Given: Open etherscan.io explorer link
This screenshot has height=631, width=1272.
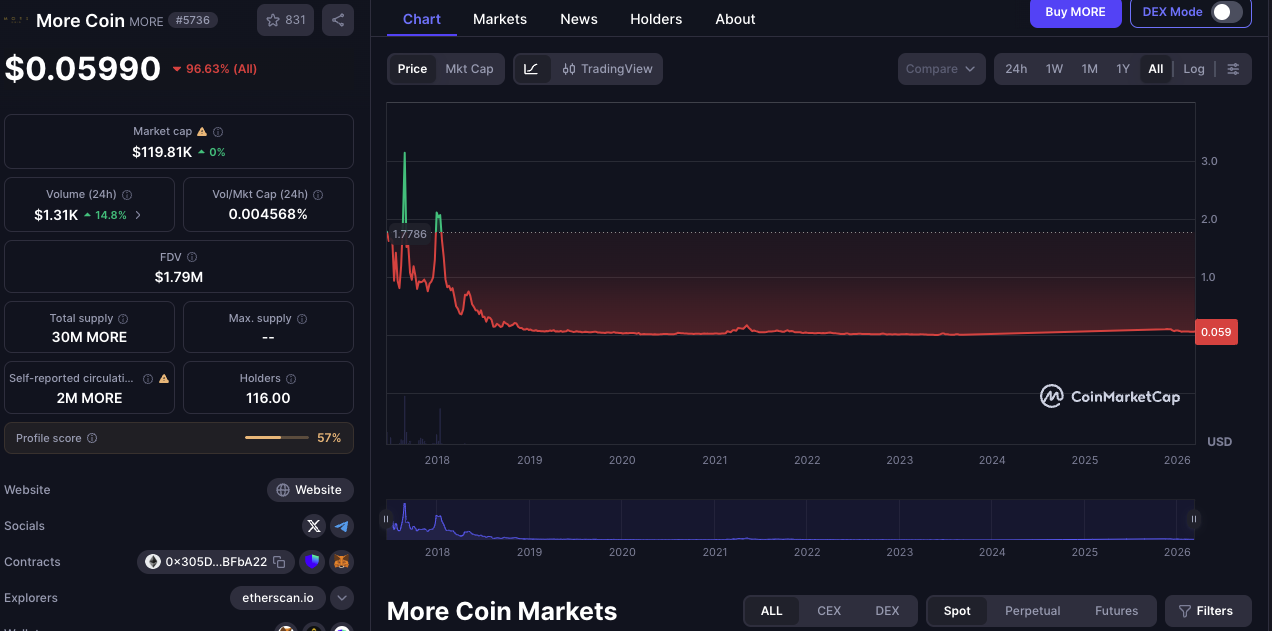Looking at the screenshot, I should point(277,597).
